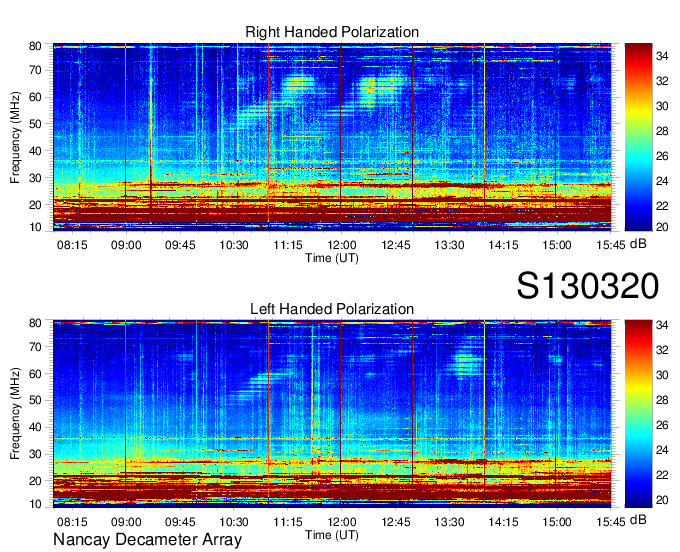The image size is (680, 552).
Task: Click the 10 MHz tick of Right Handed plot
Action: [x=35, y=227]
